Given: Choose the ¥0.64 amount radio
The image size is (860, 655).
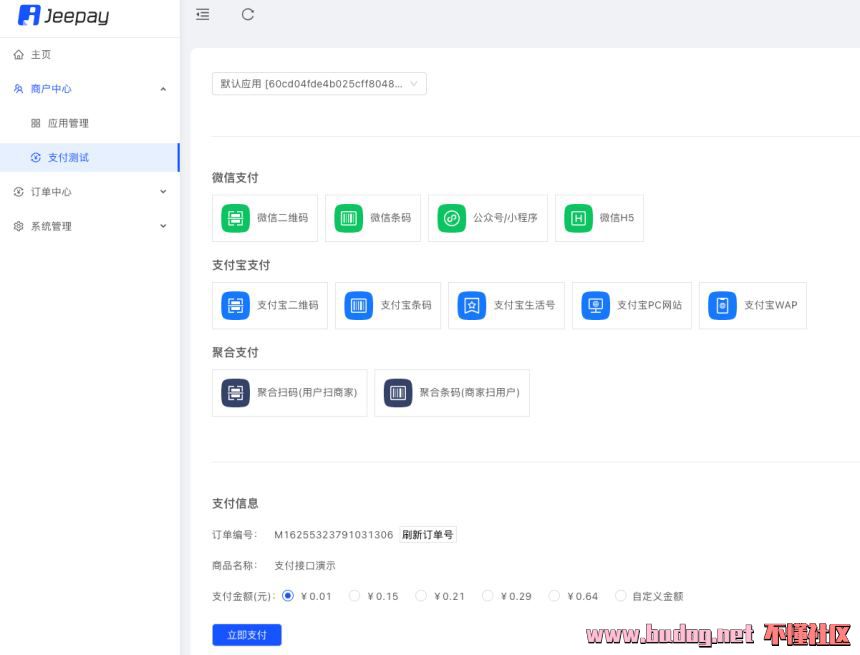Looking at the screenshot, I should click(554, 596).
